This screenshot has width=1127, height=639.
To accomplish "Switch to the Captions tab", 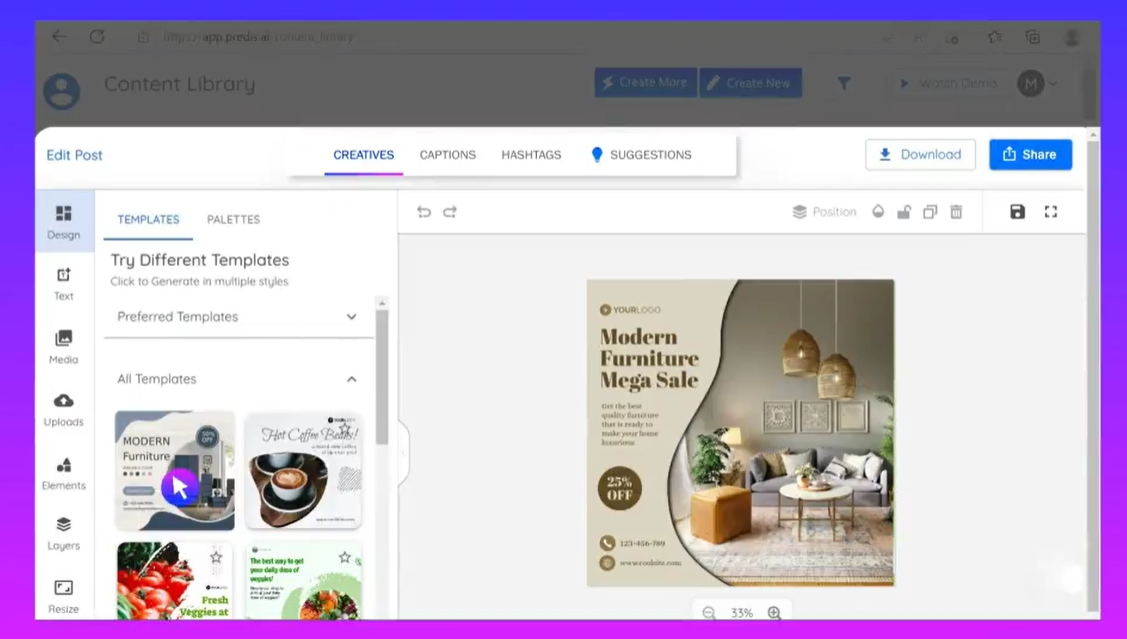I will click(x=447, y=155).
